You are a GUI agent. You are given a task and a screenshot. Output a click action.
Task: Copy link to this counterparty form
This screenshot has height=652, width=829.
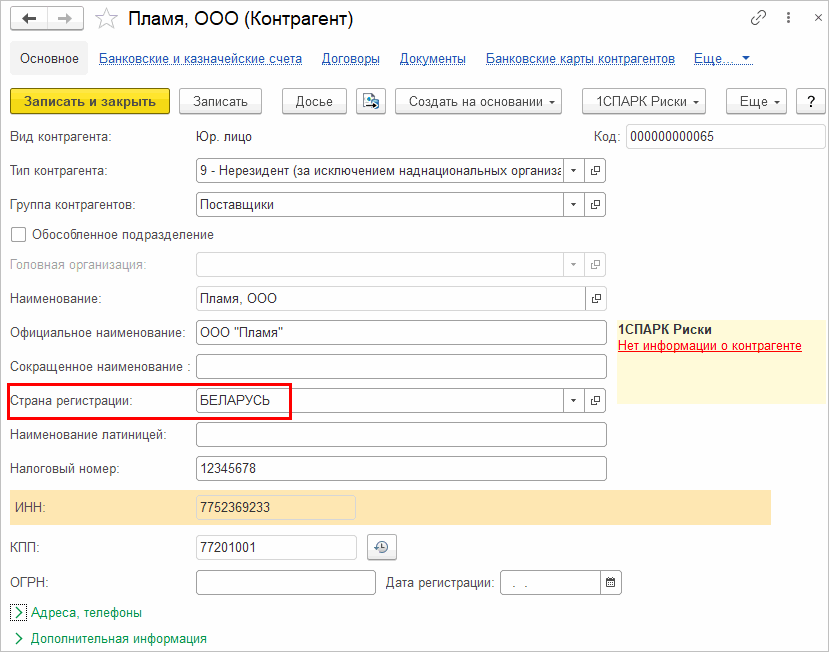pyautogui.click(x=759, y=19)
